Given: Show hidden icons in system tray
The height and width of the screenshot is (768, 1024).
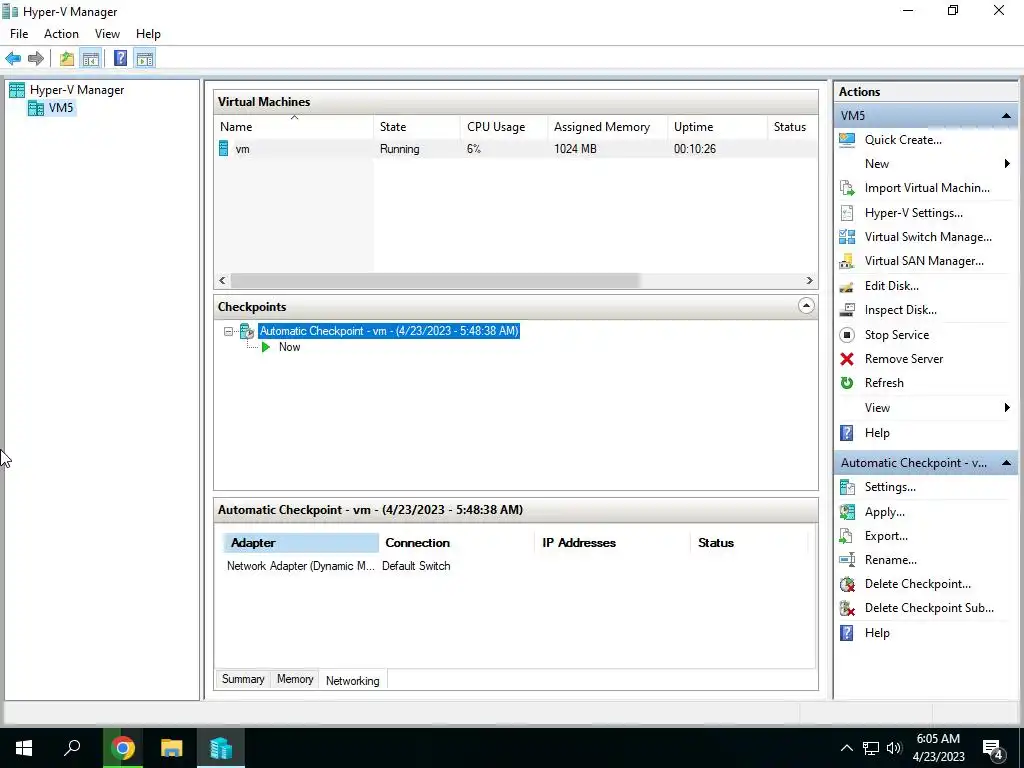Looking at the screenshot, I should [x=846, y=748].
